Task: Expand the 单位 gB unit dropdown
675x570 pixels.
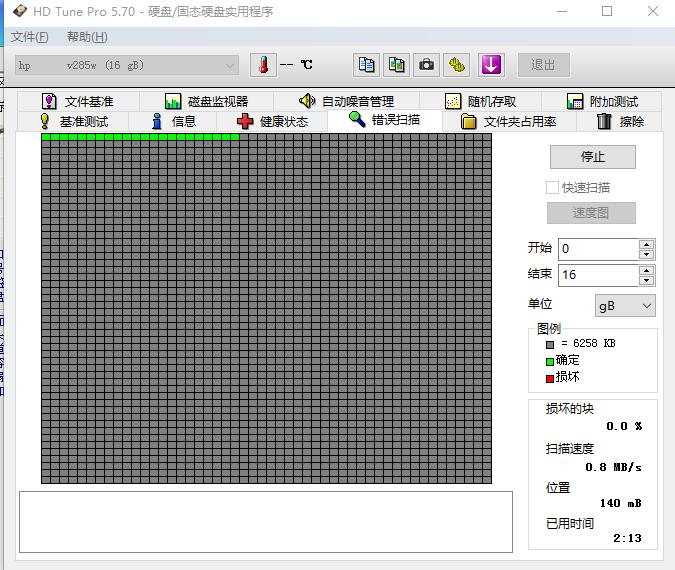Action: [625, 306]
